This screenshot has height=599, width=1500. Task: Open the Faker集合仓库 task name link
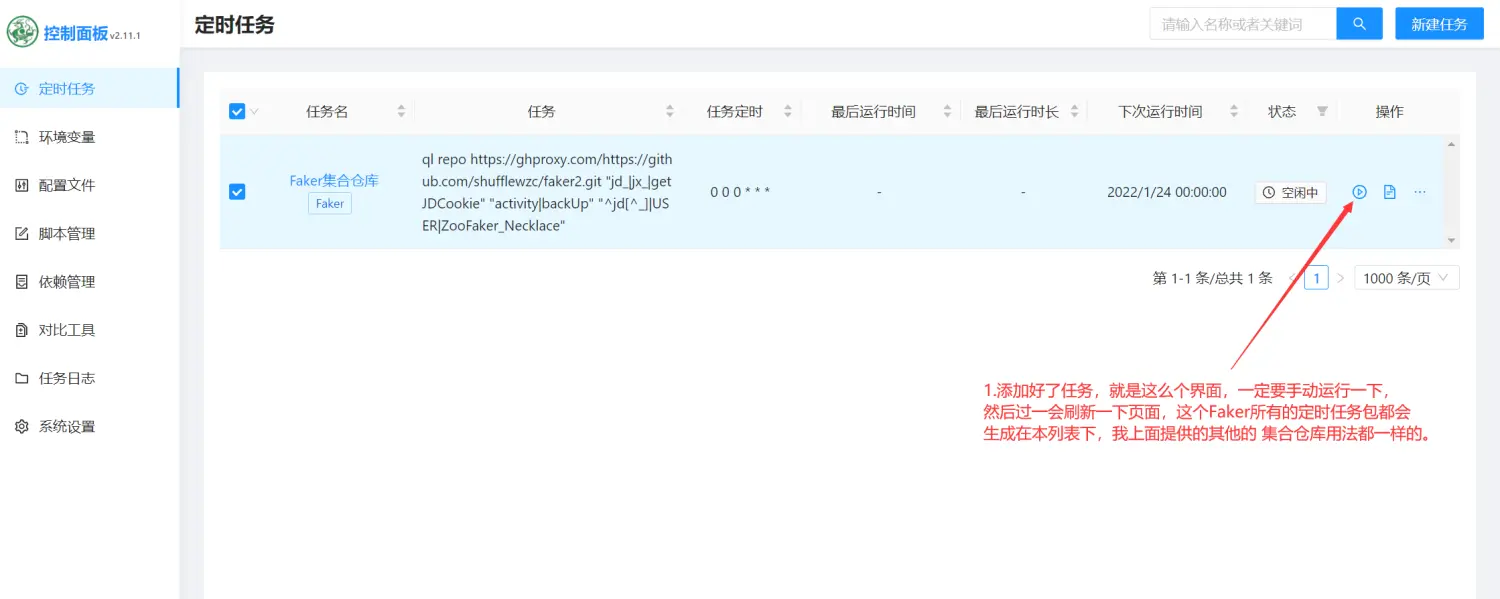click(334, 181)
